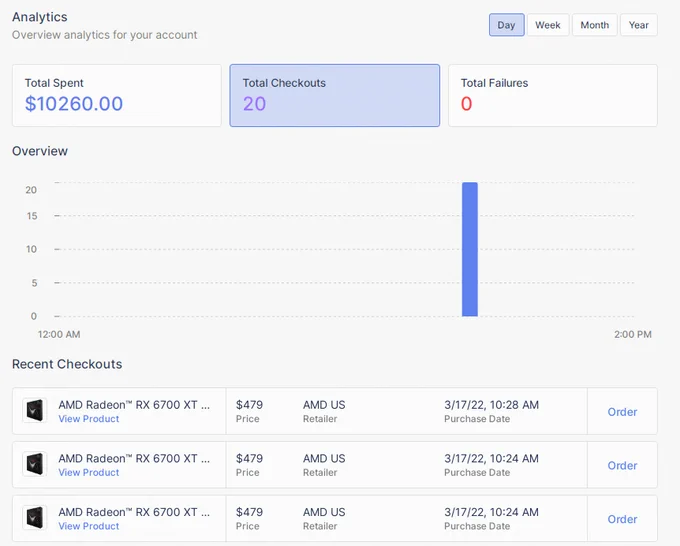Open Order link for 10:28 AM checkout
This screenshot has height=546, width=680.
(622, 412)
